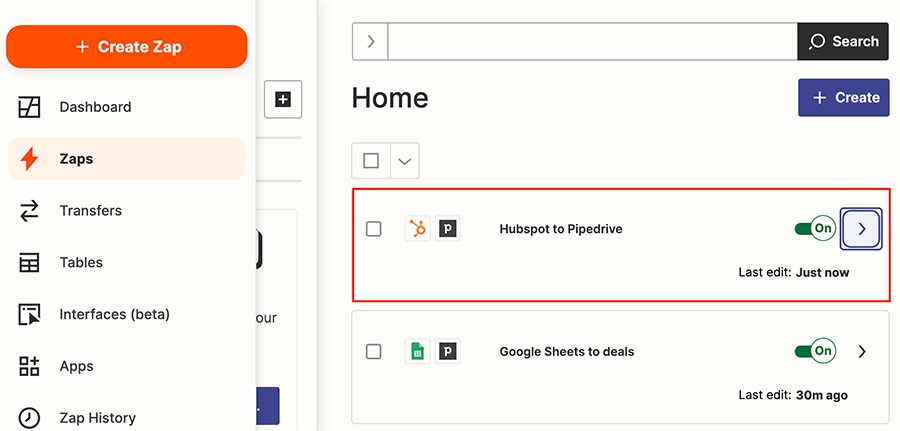Screen dimensions: 900x431
Task: Click 'Last edit: Just now' text
Action: (x=794, y=272)
